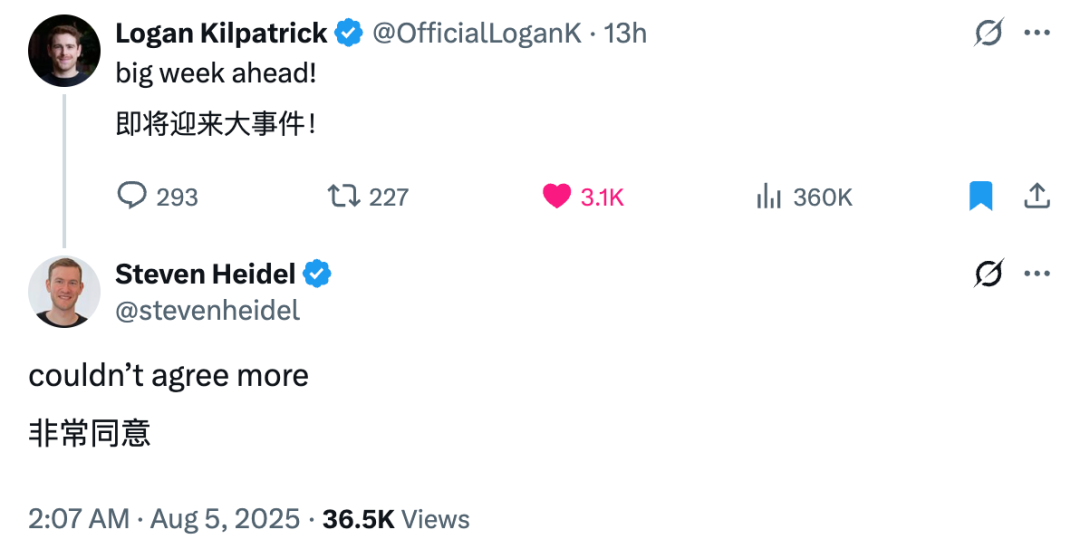Click the 2:07 AM · Aug 5, 2025 timestamp

coord(164,519)
